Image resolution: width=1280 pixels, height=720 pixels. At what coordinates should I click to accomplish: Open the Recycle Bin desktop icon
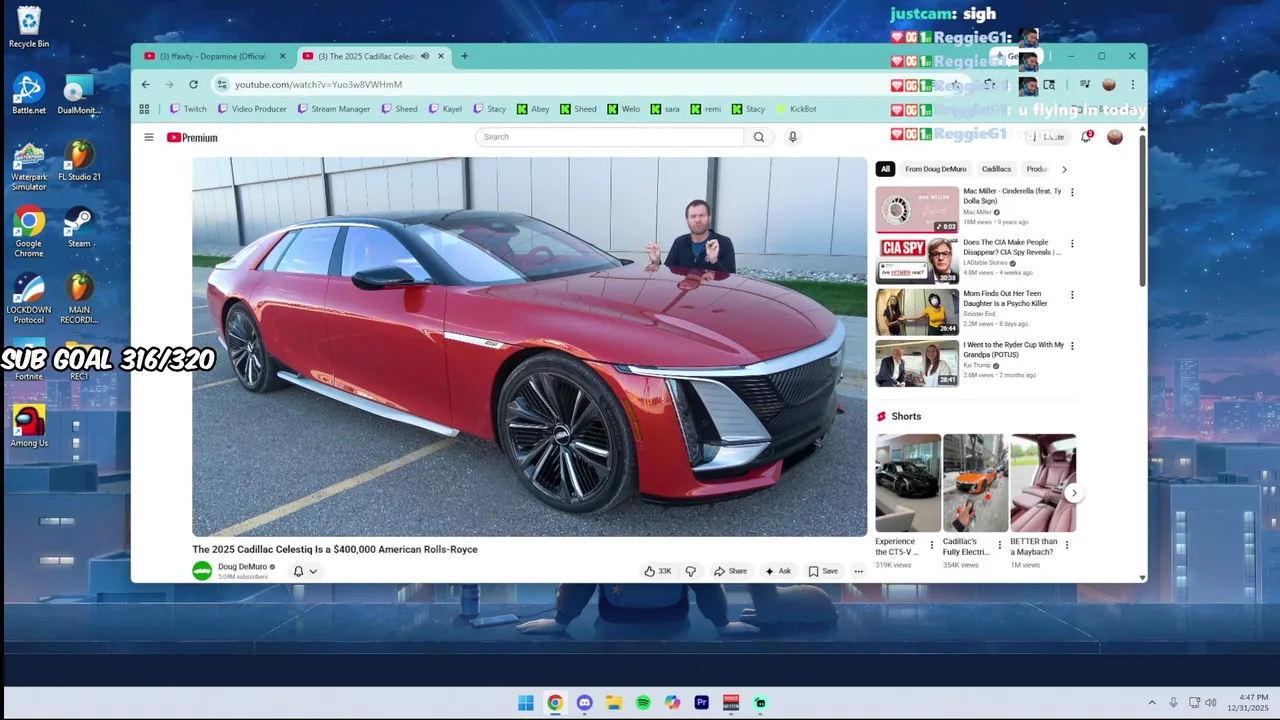tap(29, 28)
